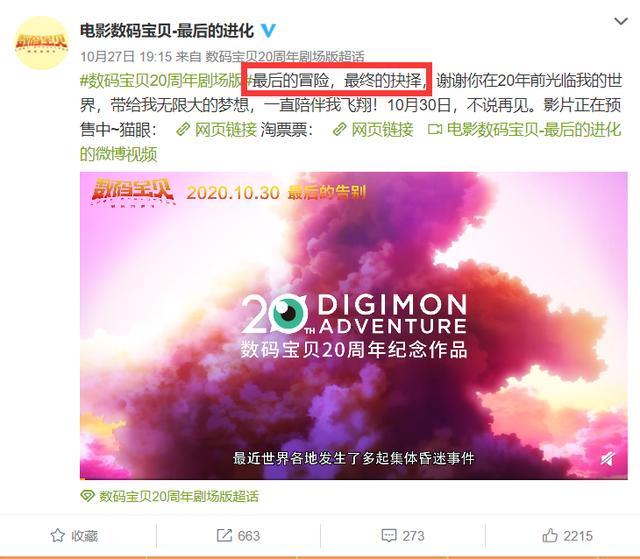Click the 收藏 favorite button
This screenshot has width=640, height=559.
74,535
